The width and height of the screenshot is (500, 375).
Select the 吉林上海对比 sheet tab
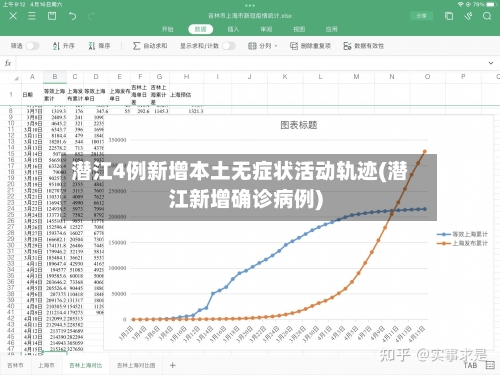pyautogui.click(x=86, y=365)
